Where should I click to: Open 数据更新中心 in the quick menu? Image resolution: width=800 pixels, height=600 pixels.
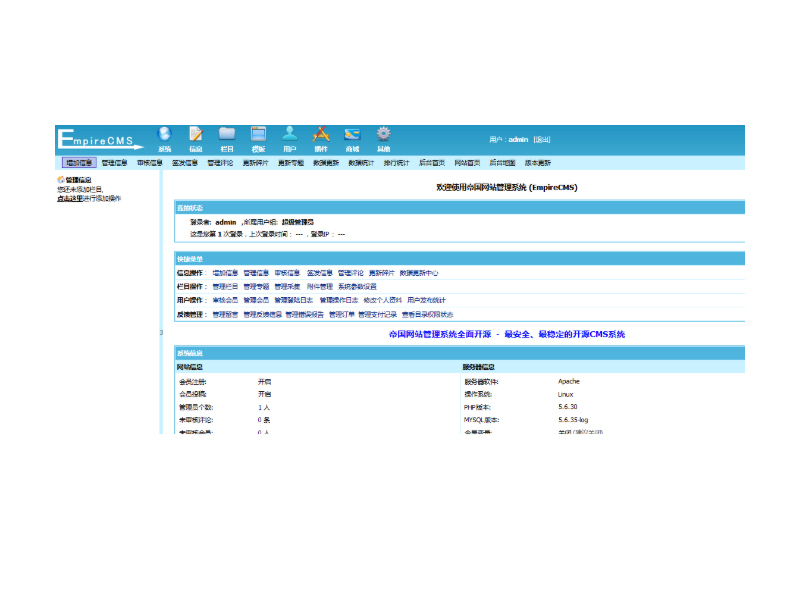point(419,272)
